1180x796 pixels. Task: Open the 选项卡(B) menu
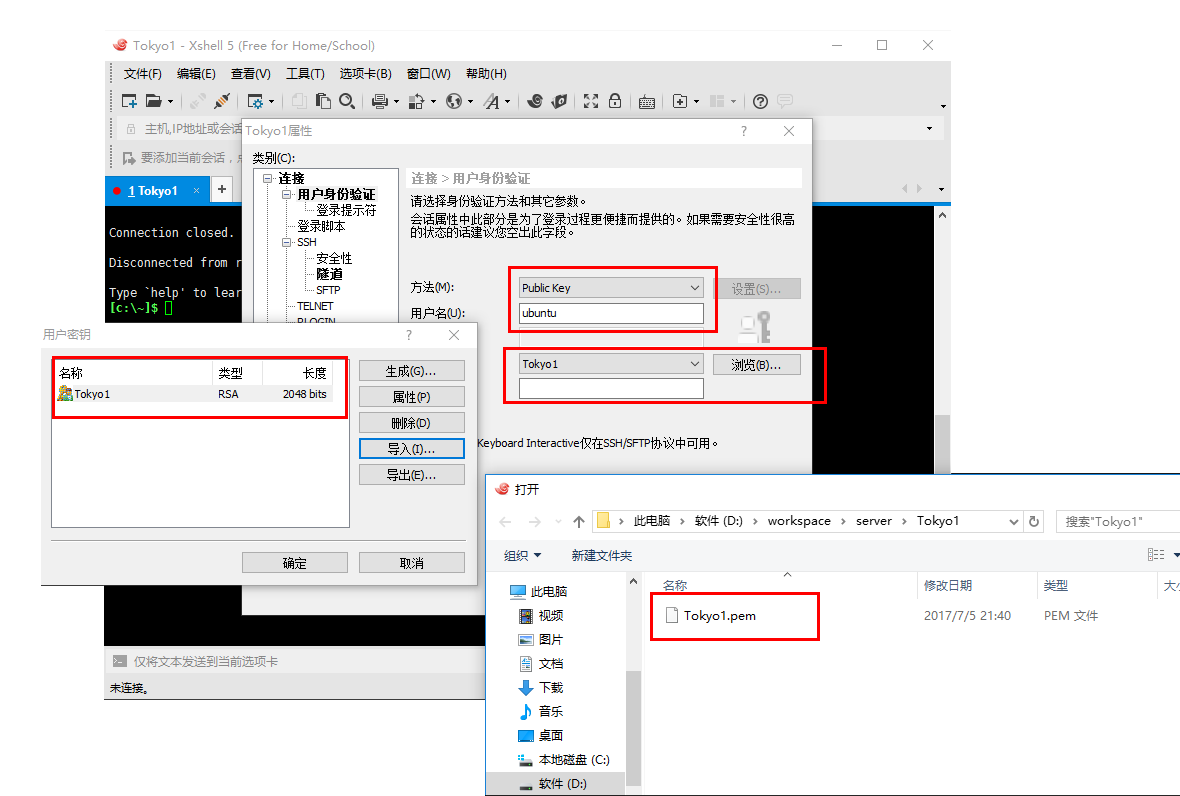[365, 74]
